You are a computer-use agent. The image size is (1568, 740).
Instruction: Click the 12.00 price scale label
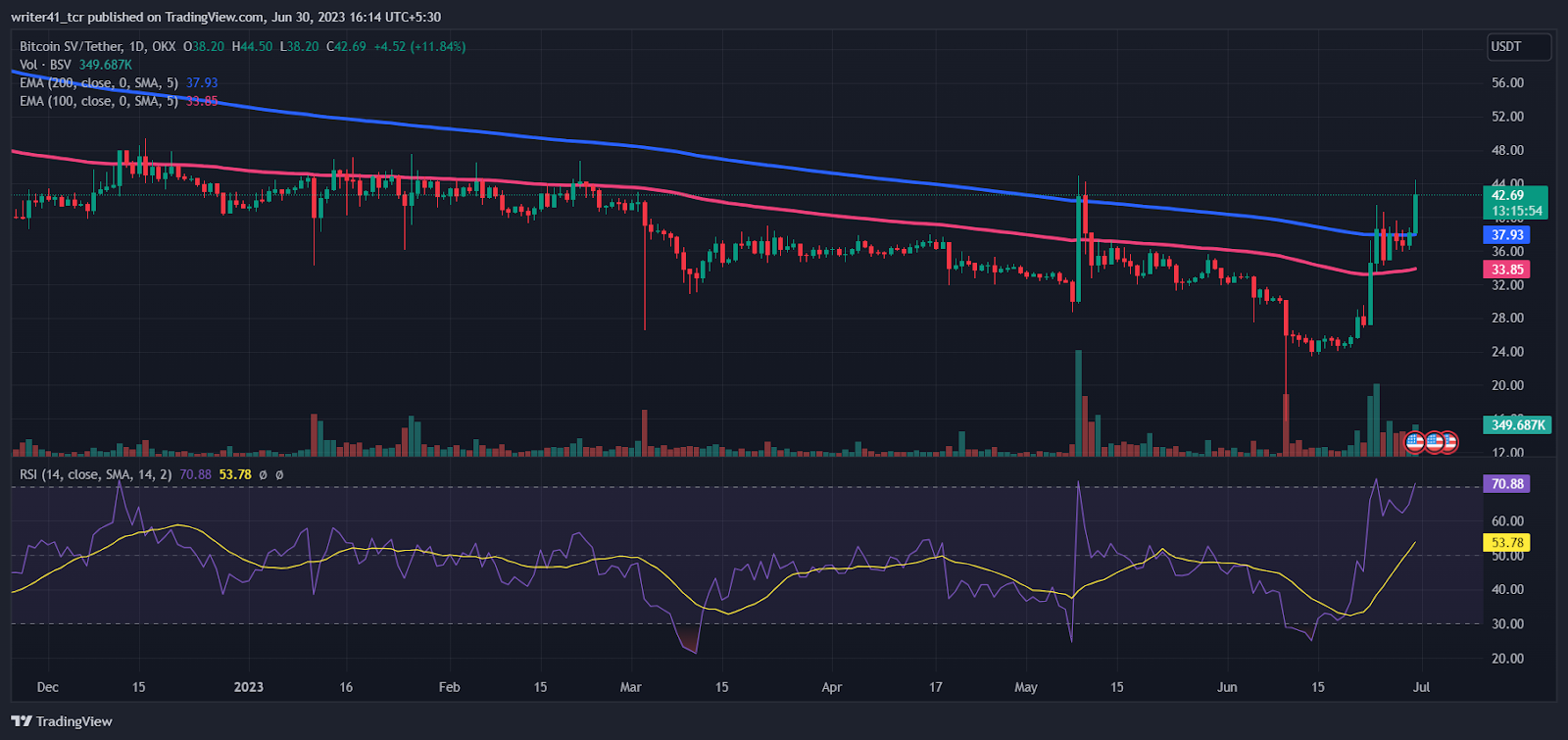pyautogui.click(x=1507, y=452)
